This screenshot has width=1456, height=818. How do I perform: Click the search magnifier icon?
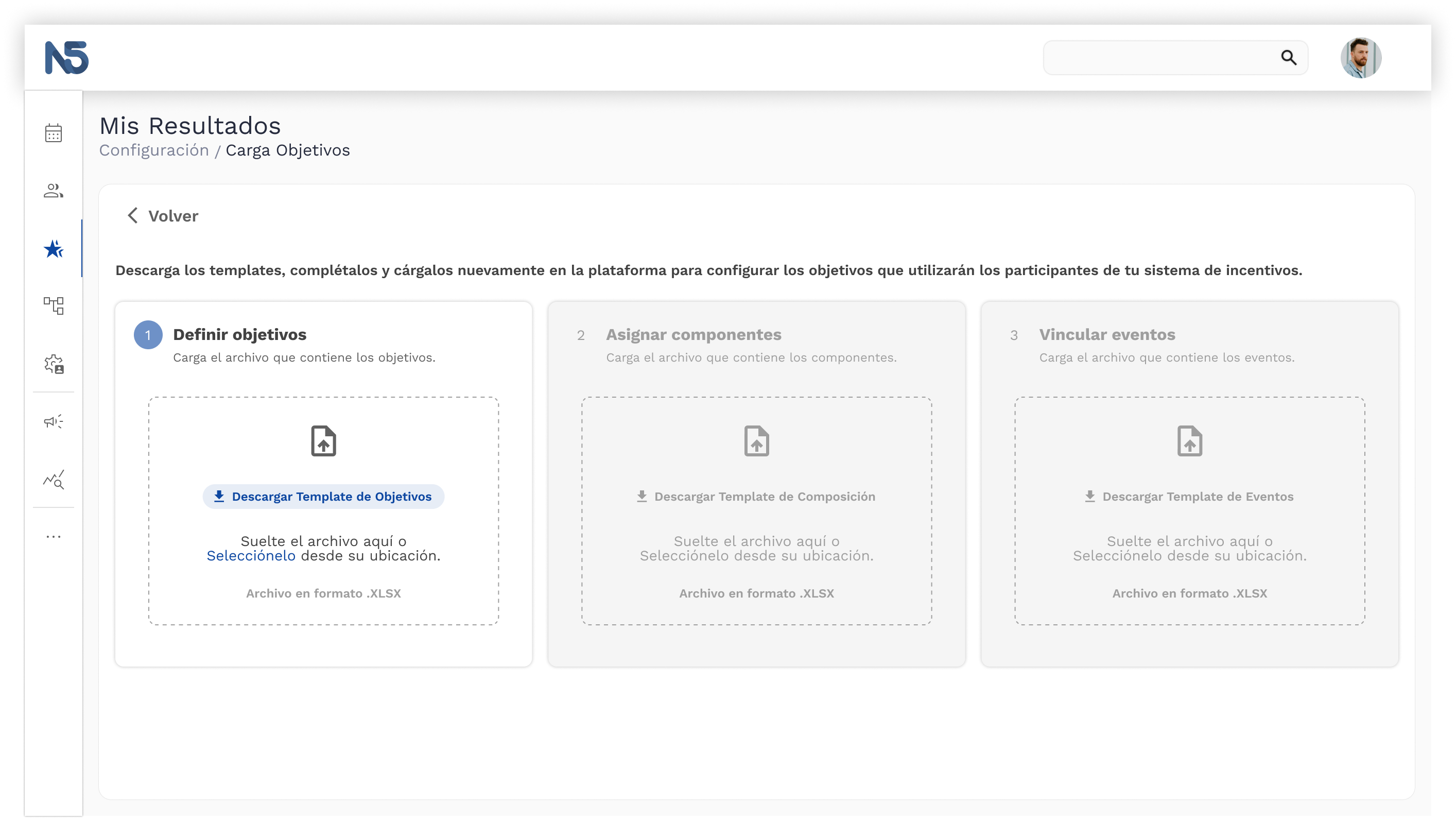pos(1289,57)
